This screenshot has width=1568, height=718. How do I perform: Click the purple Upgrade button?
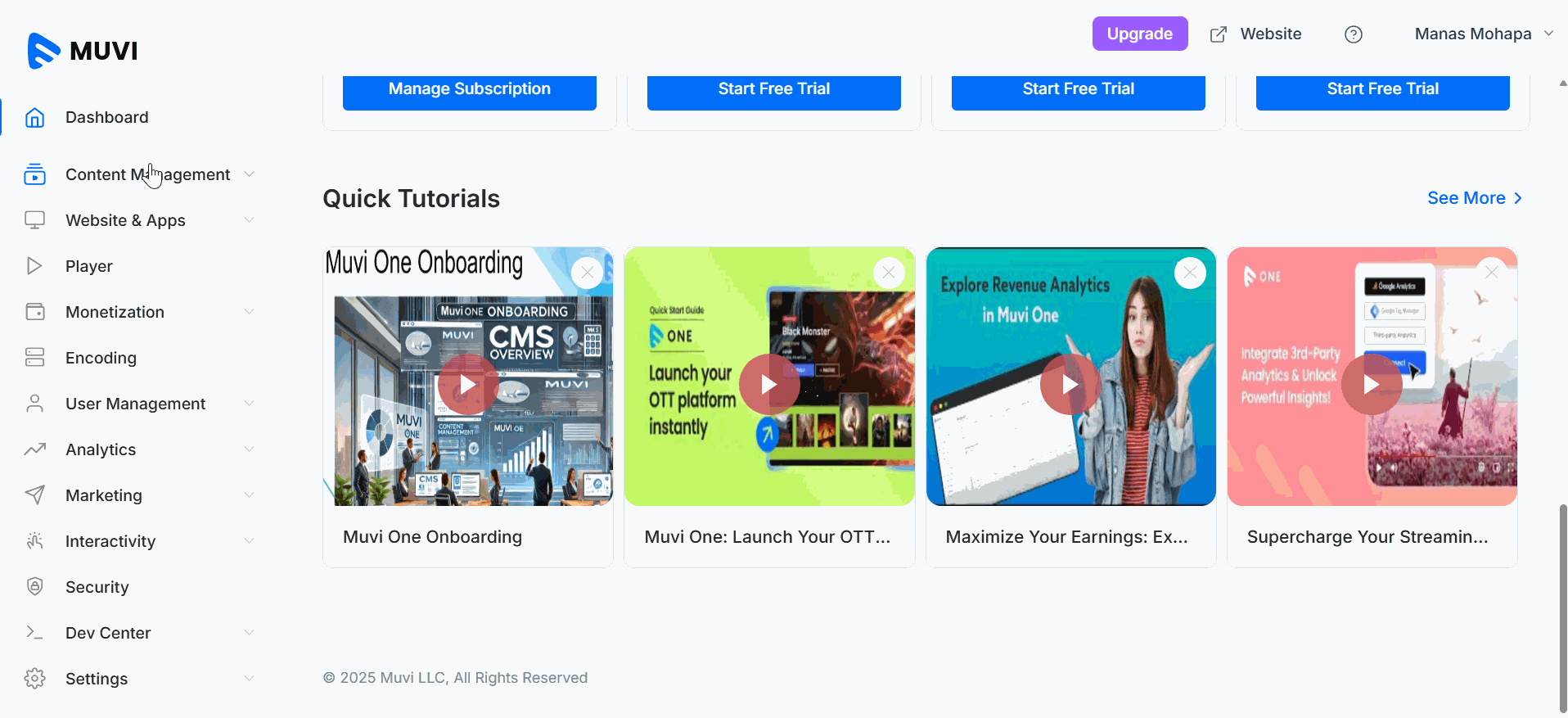[1139, 34]
